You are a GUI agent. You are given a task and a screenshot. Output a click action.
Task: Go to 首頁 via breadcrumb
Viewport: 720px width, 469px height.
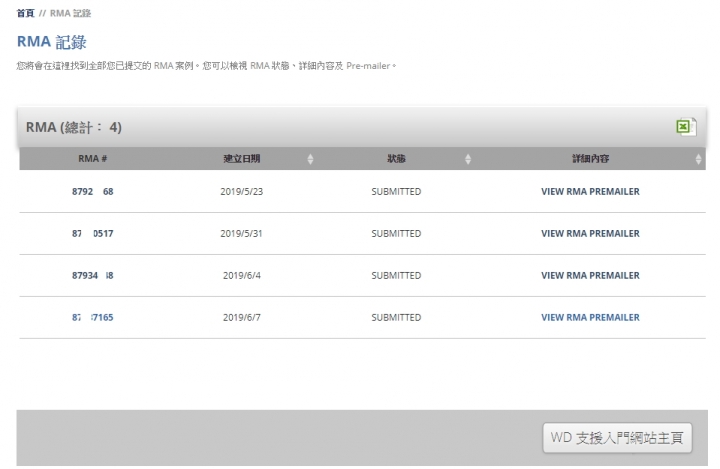tap(26, 13)
